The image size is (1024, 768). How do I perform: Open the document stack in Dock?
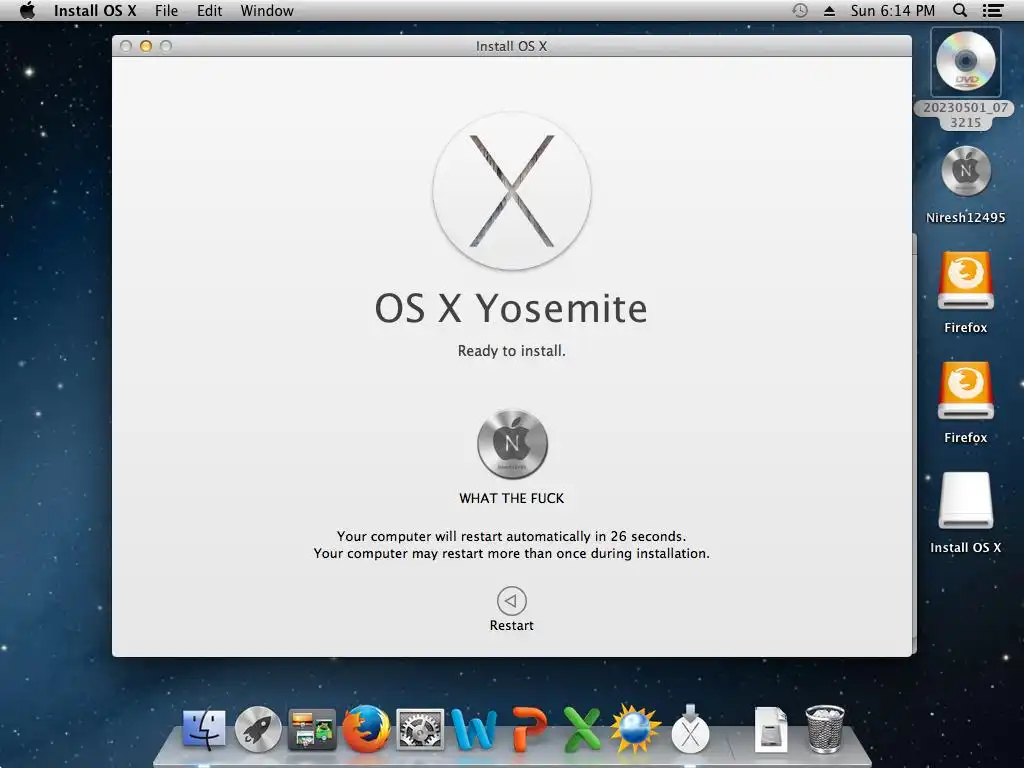pyautogui.click(x=771, y=729)
